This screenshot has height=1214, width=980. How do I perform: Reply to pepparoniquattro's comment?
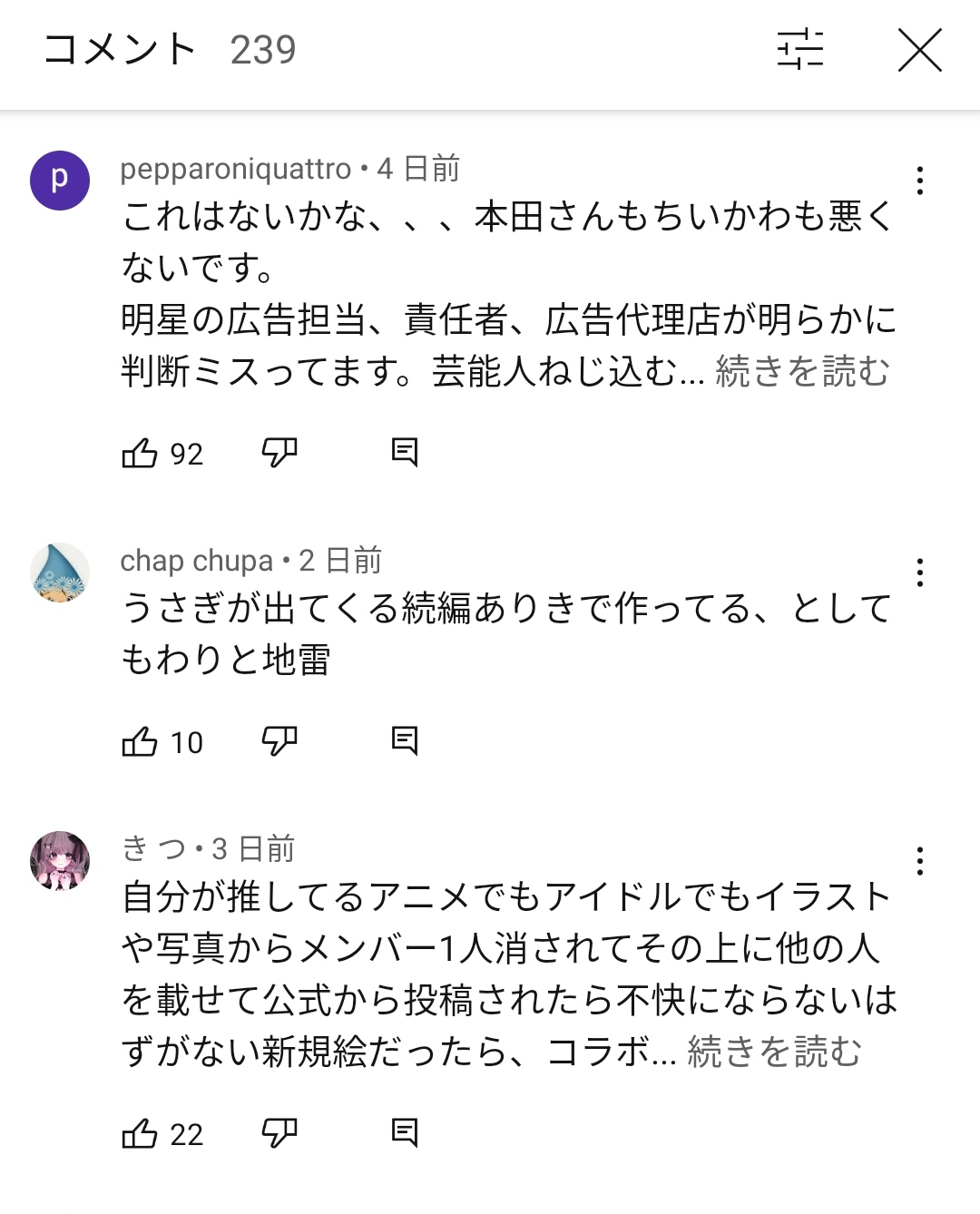coord(404,452)
